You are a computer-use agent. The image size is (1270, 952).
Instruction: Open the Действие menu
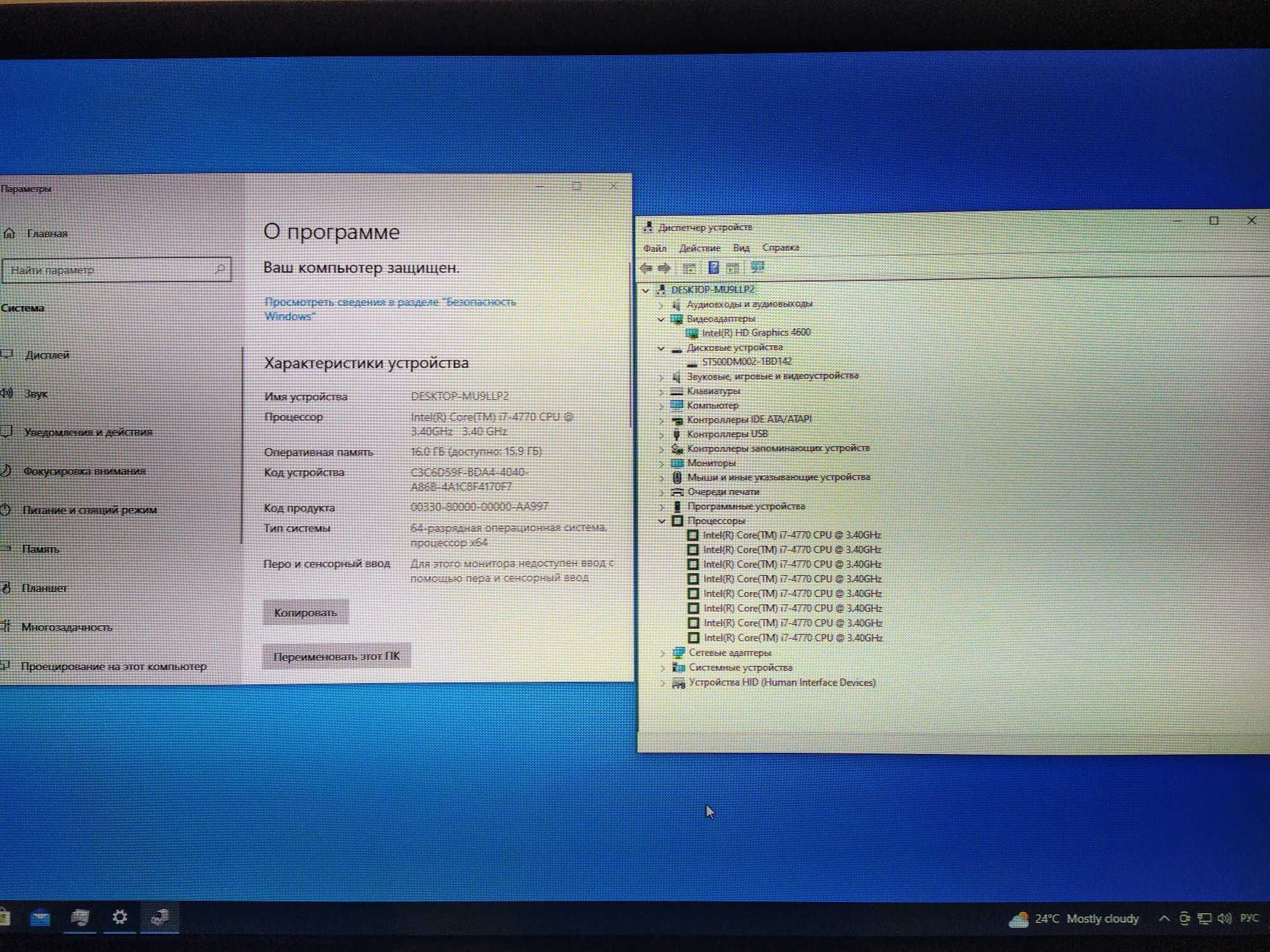[700, 248]
